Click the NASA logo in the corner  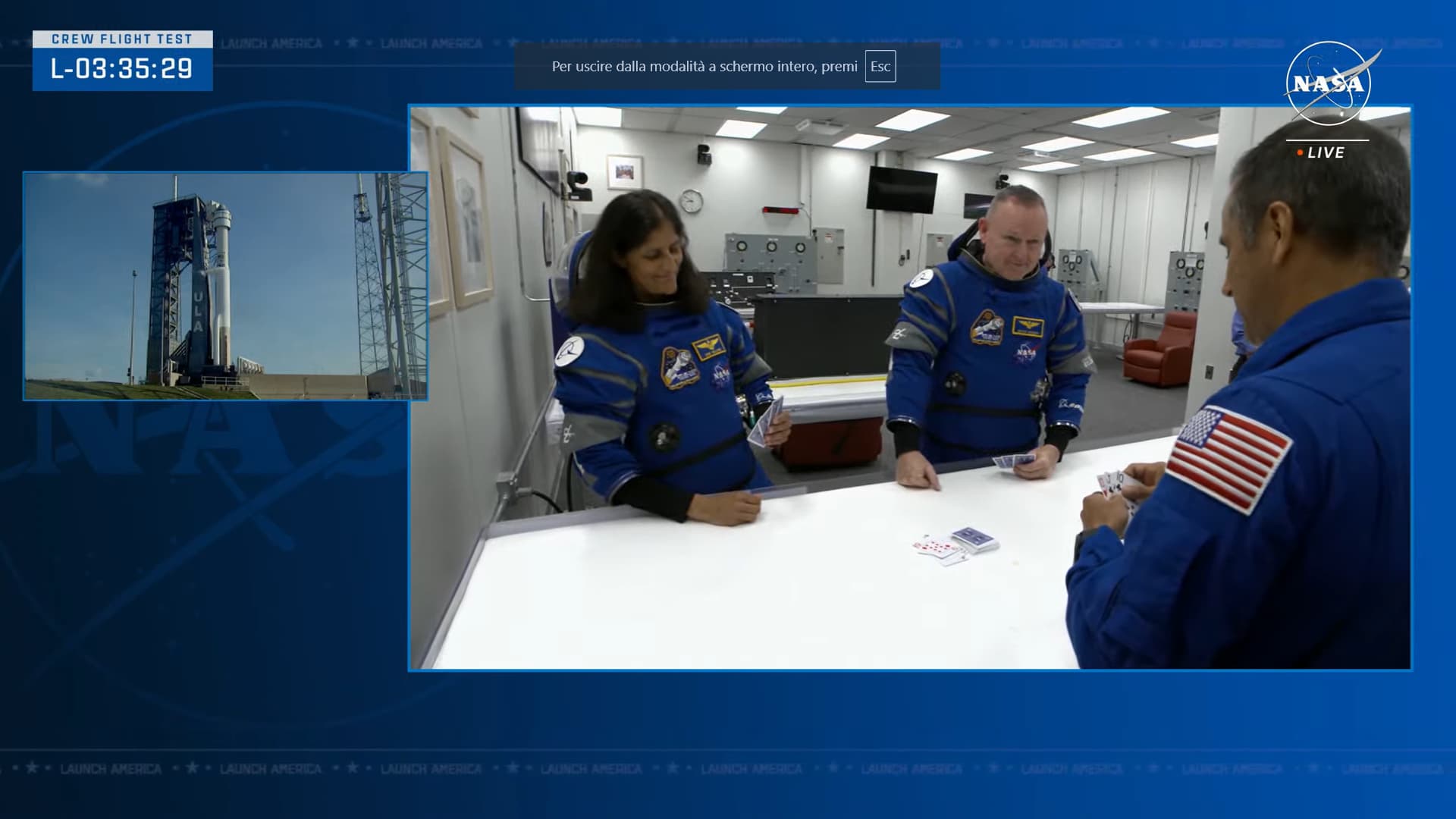(x=1329, y=83)
